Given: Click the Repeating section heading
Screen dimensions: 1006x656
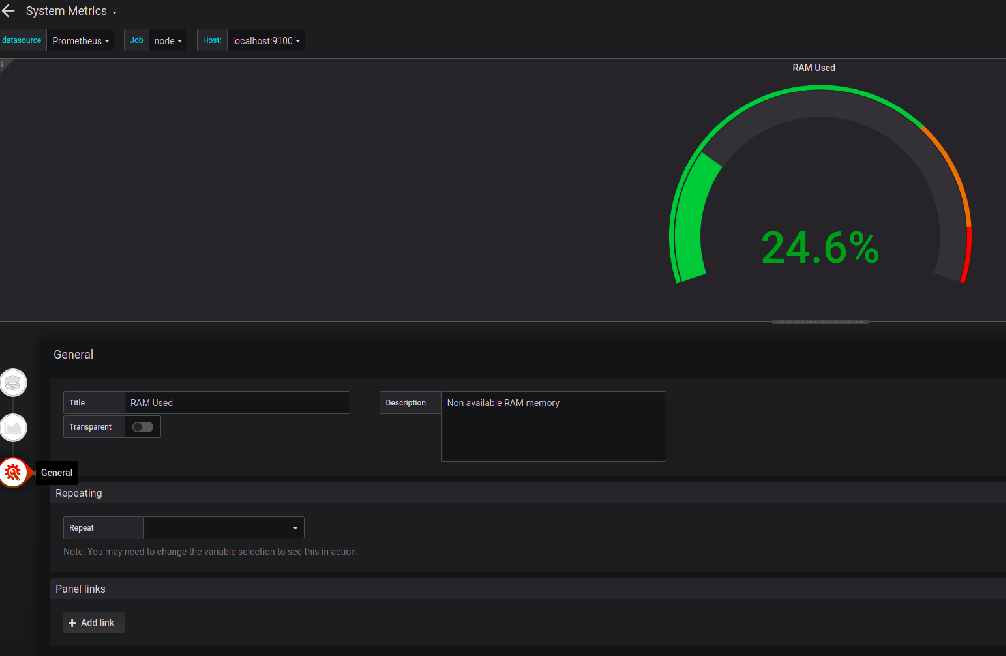Looking at the screenshot, I should click(78, 493).
